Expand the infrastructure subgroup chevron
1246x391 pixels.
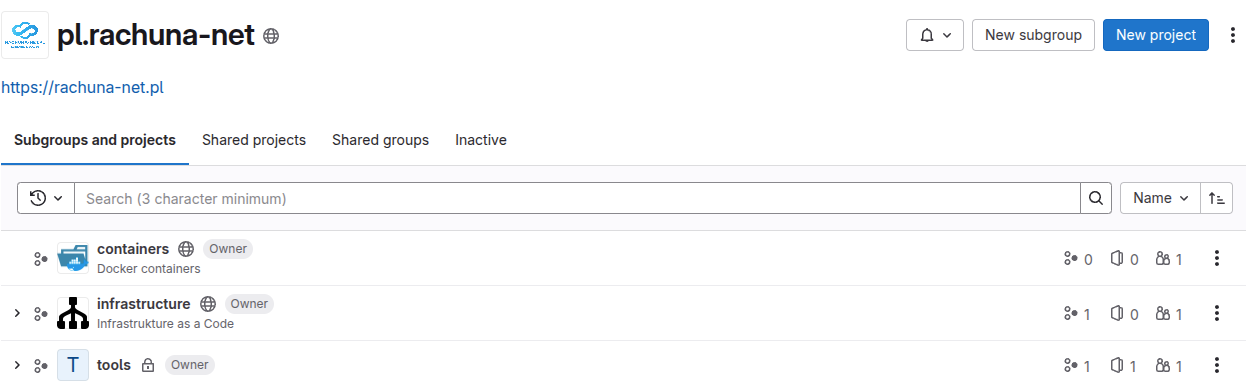click(17, 313)
